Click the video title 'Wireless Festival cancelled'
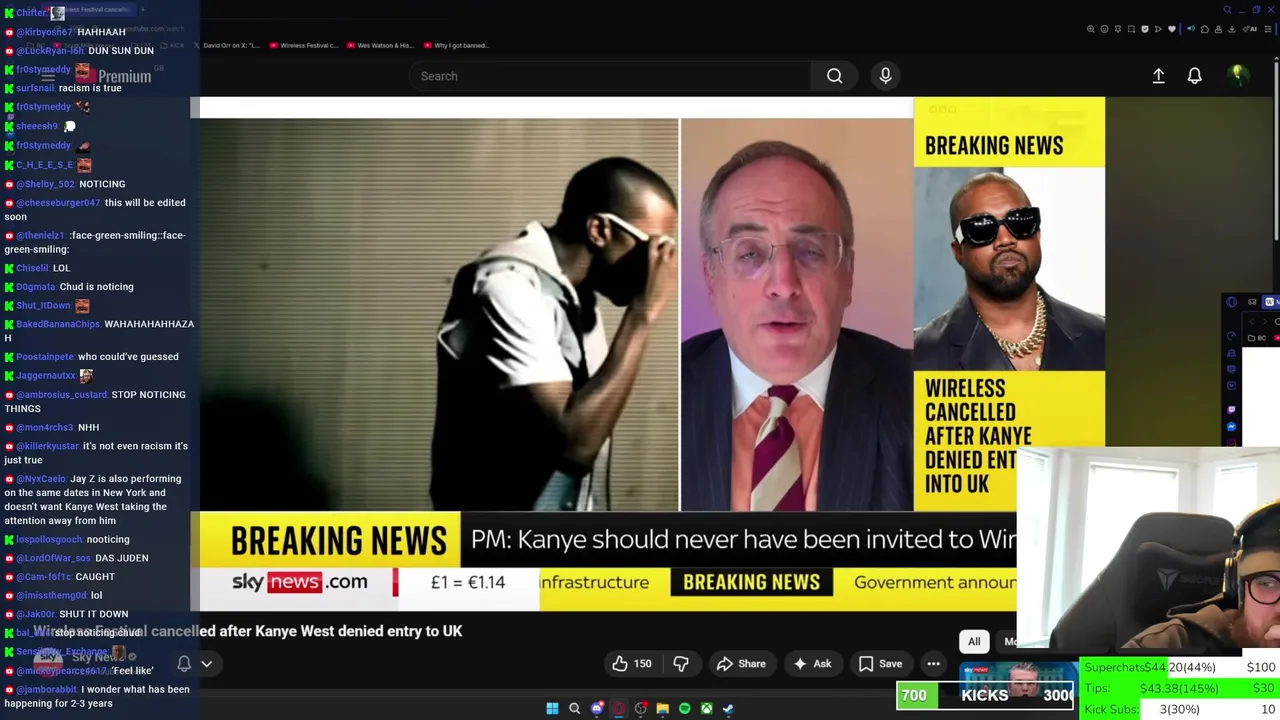Screen dimensions: 1280x720 point(248,631)
